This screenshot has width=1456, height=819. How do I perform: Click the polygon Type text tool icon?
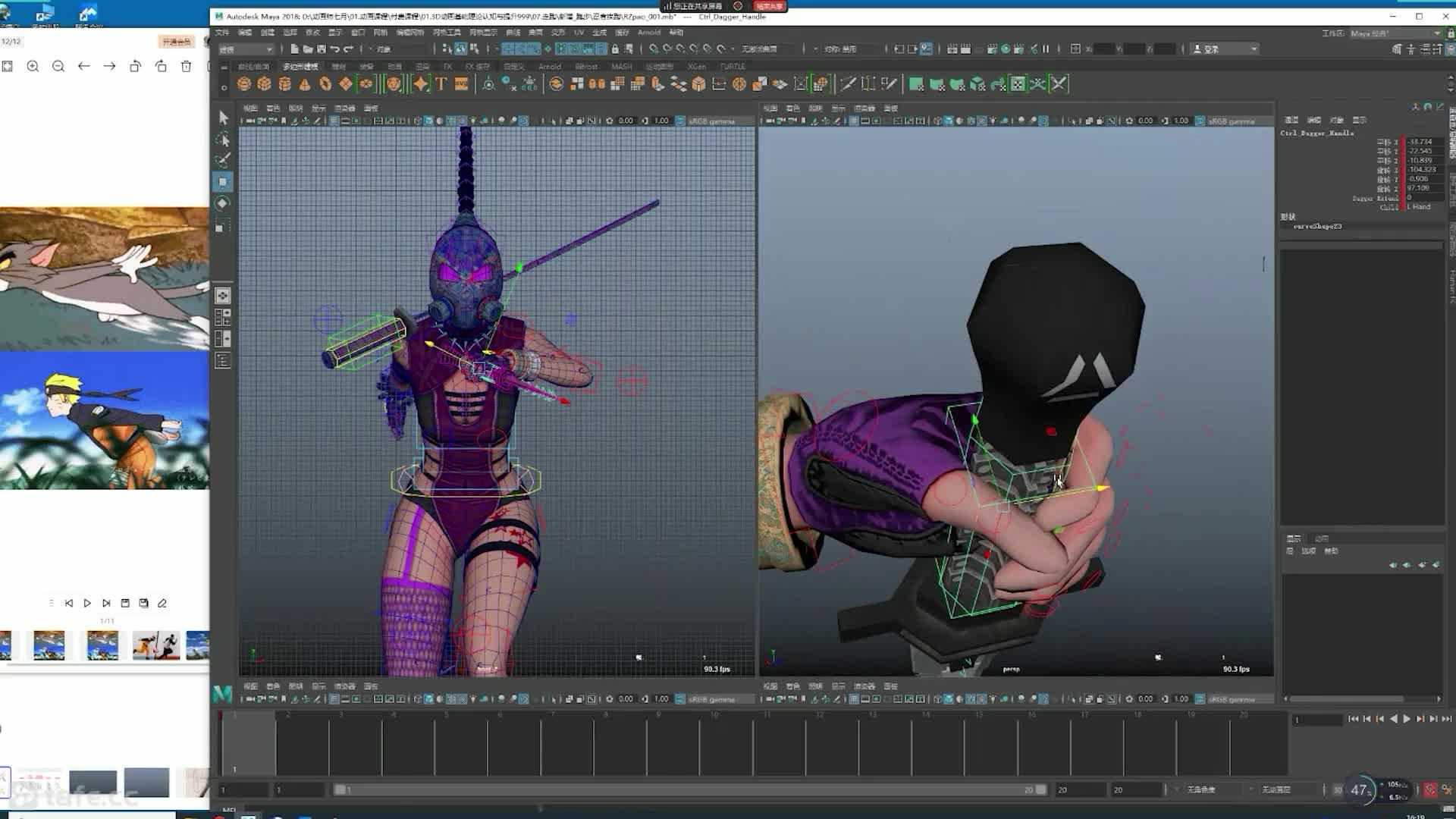[x=441, y=84]
